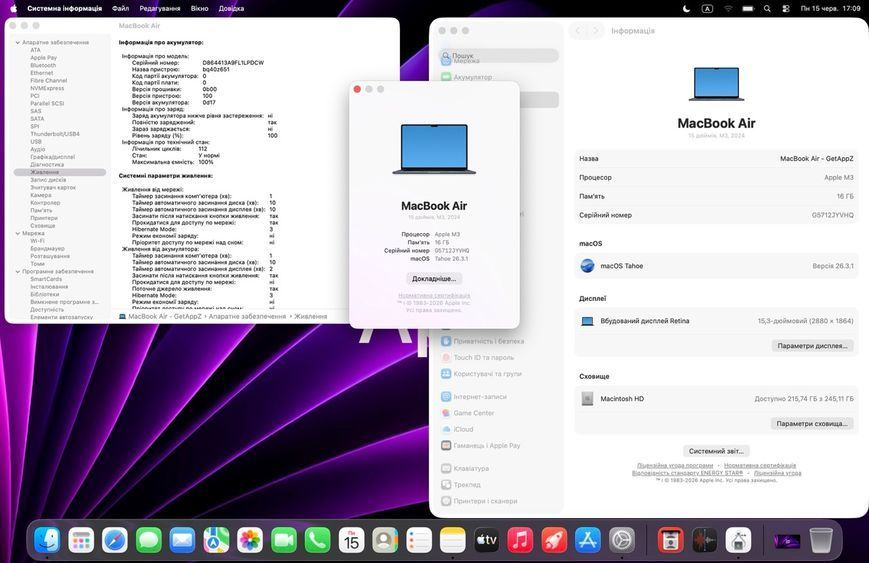Launch FaceTime from the Dock
Image resolution: width=869 pixels, height=563 pixels.
click(x=284, y=540)
